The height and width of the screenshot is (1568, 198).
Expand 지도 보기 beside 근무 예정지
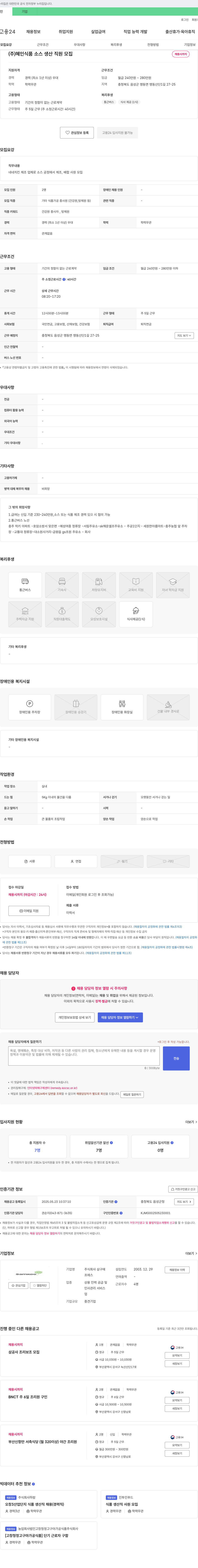tap(184, 335)
